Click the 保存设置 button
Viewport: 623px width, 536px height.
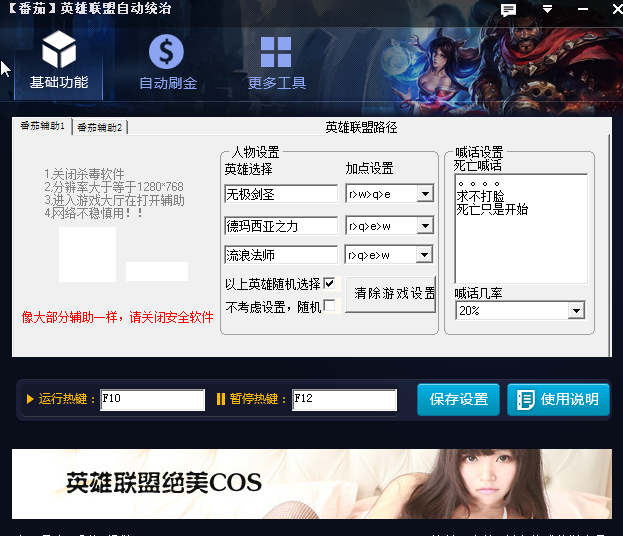coord(459,399)
